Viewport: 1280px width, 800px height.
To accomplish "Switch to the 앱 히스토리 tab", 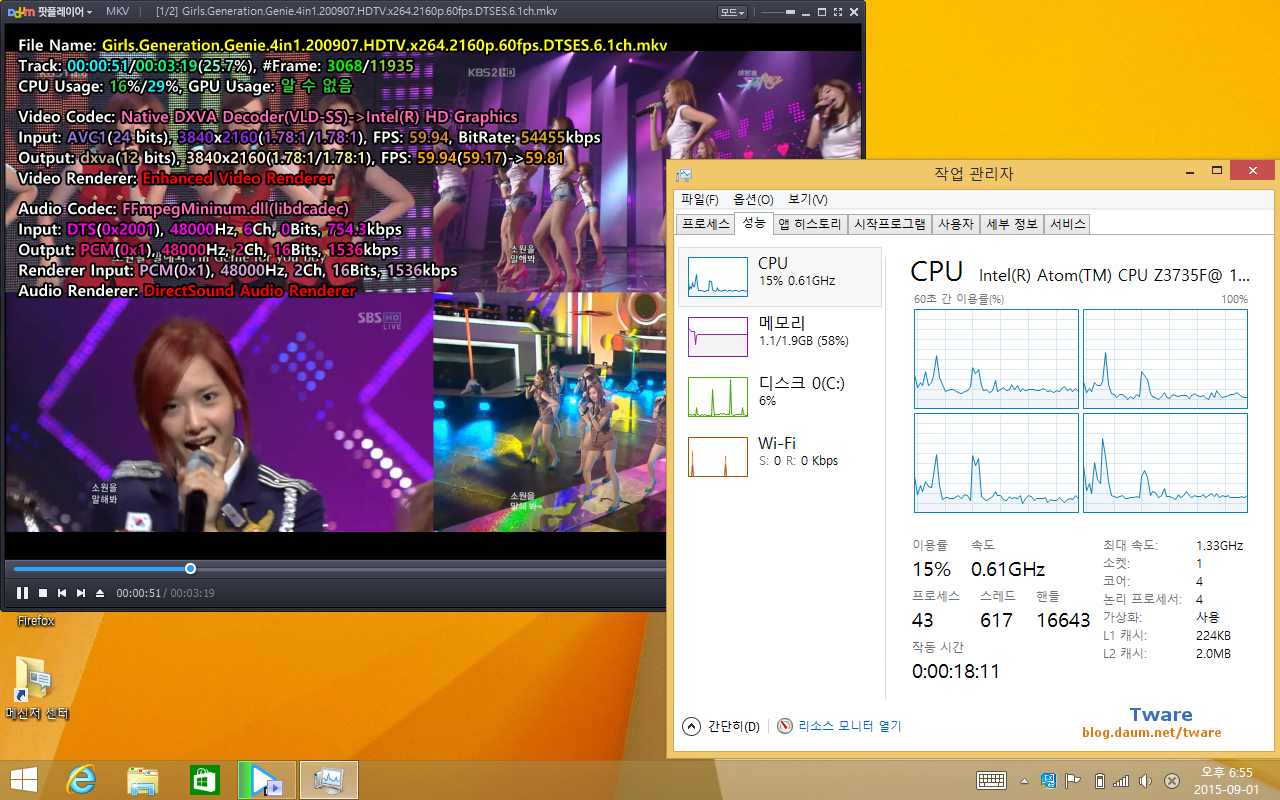I will [x=810, y=224].
